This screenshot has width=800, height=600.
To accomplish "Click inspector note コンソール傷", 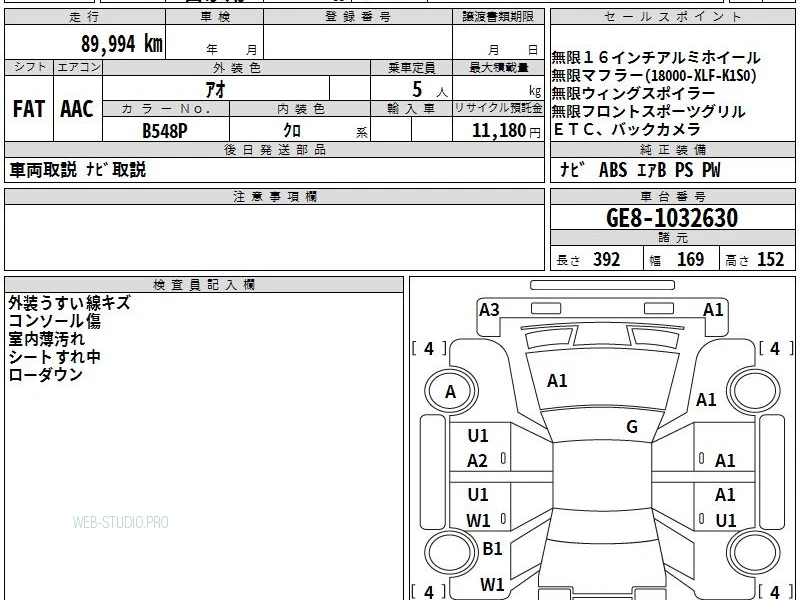I will [x=55, y=321].
